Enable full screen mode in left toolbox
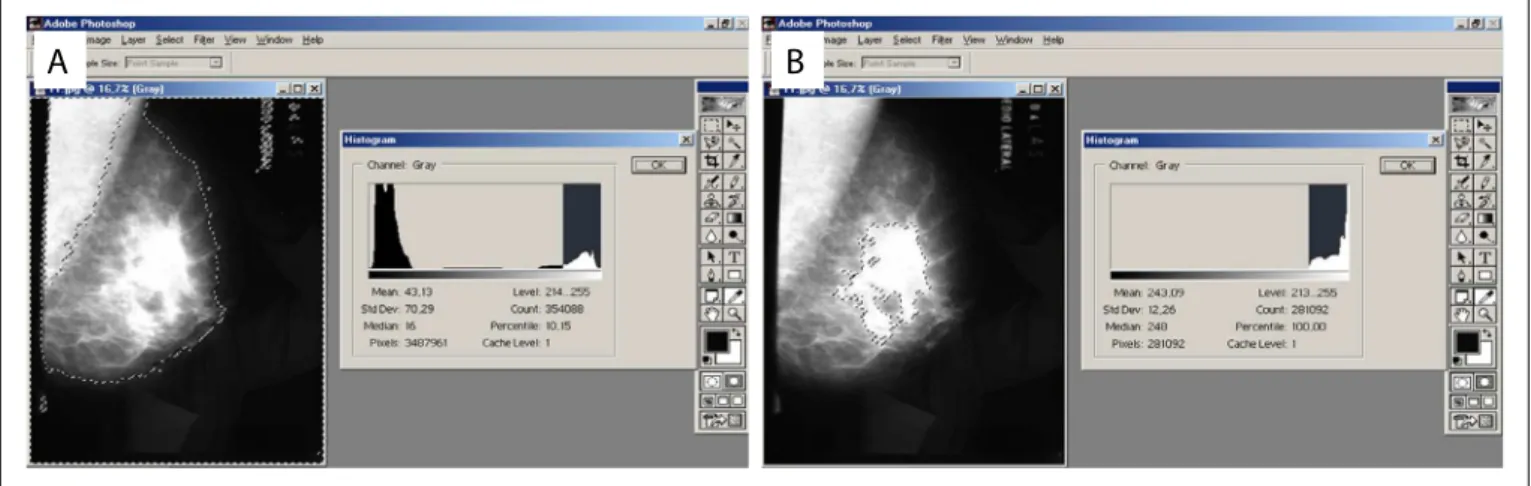This screenshot has height=486, width=1531. tap(737, 401)
